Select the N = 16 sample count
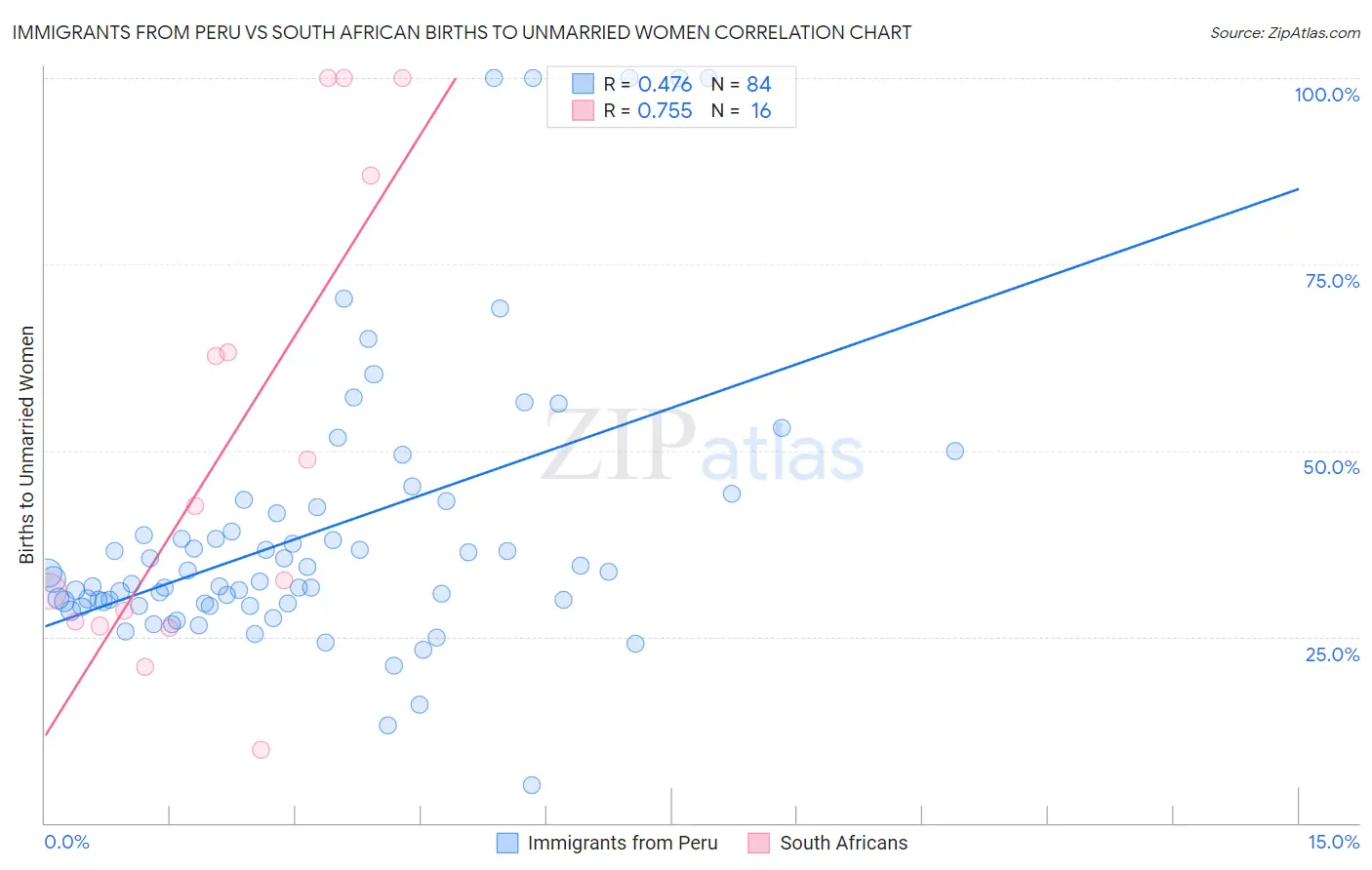1372x870 pixels. (742, 110)
